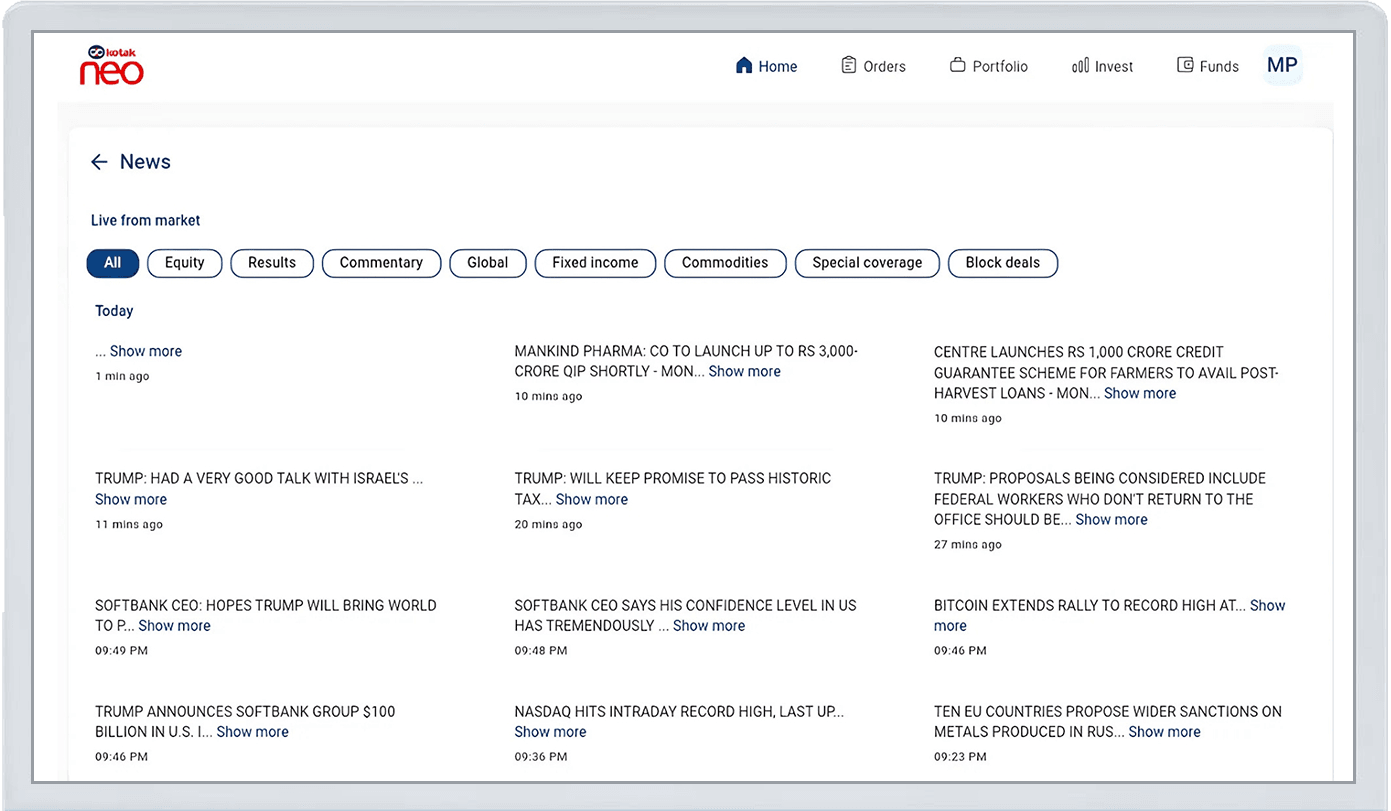Expand Nasdaq record high news Show more

coord(550,732)
